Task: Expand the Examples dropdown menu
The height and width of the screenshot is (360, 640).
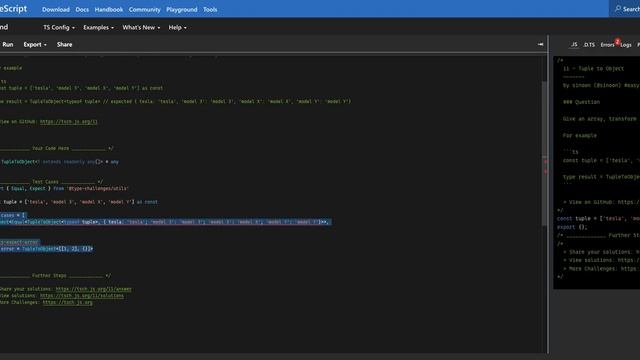Action: tap(98, 27)
